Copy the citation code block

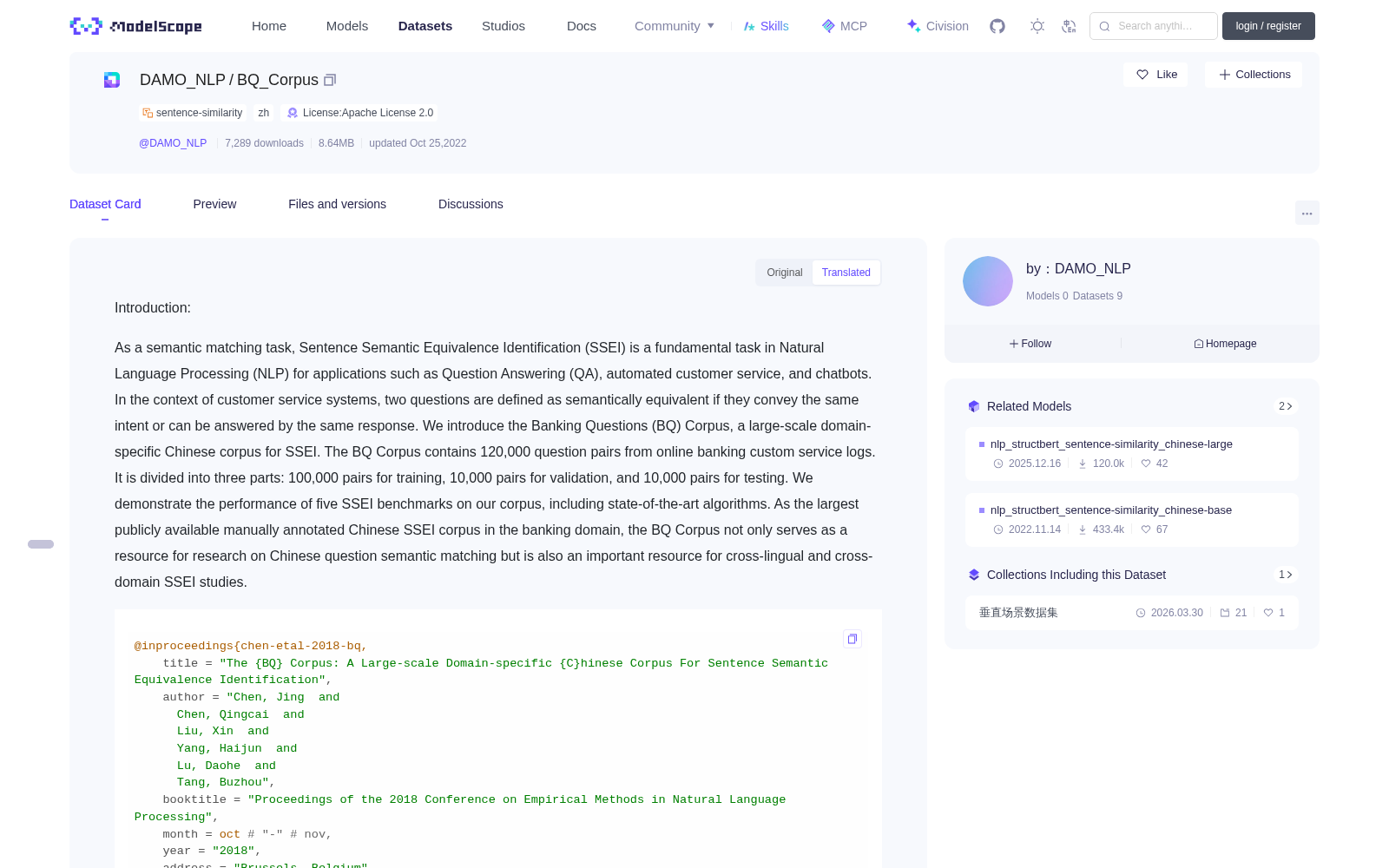click(852, 639)
